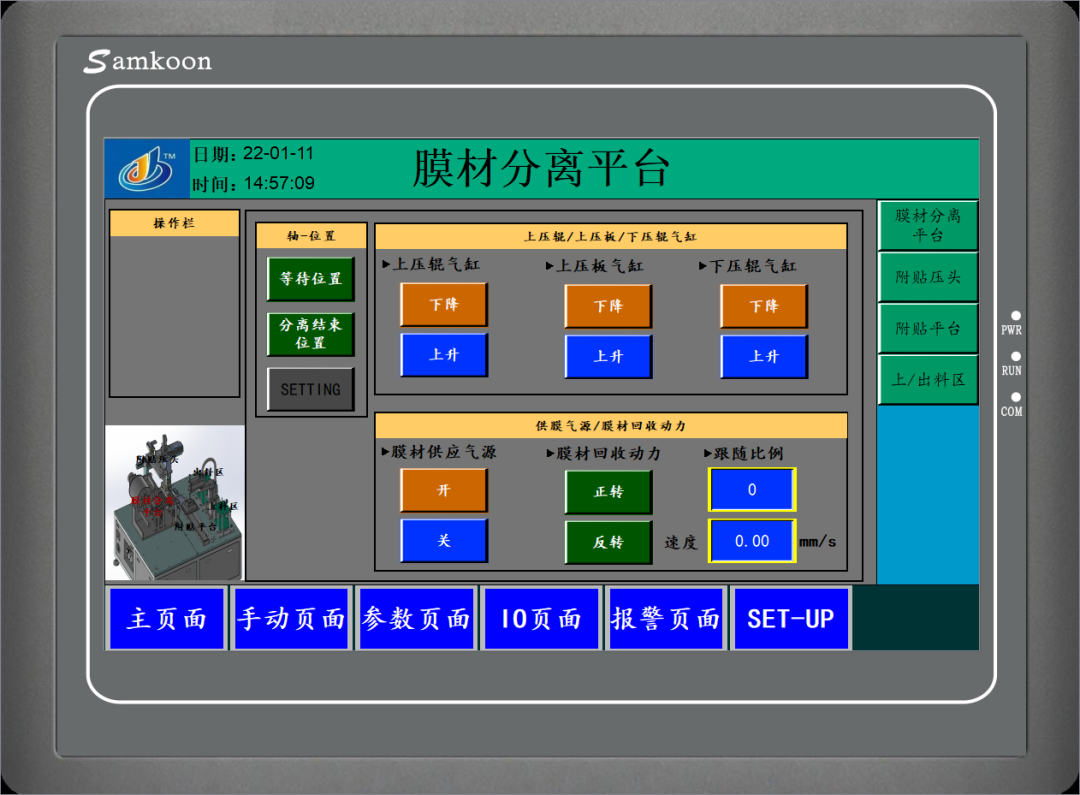Click the company logo icon in header

pos(147,169)
